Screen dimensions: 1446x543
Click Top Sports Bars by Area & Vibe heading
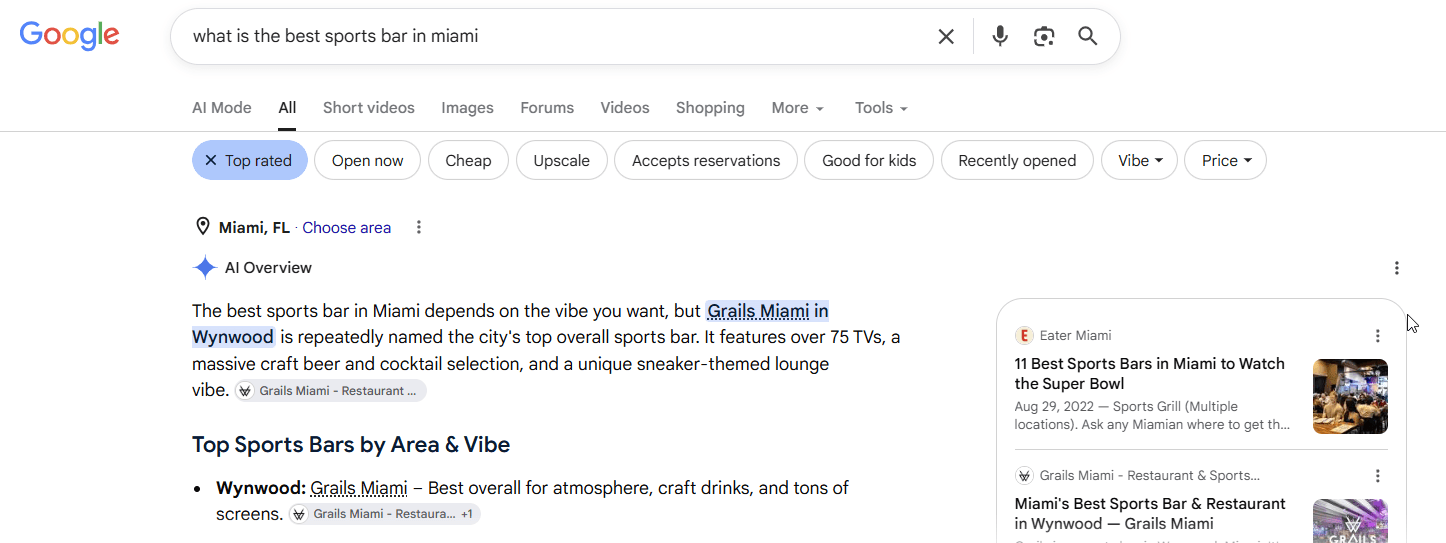(x=351, y=445)
